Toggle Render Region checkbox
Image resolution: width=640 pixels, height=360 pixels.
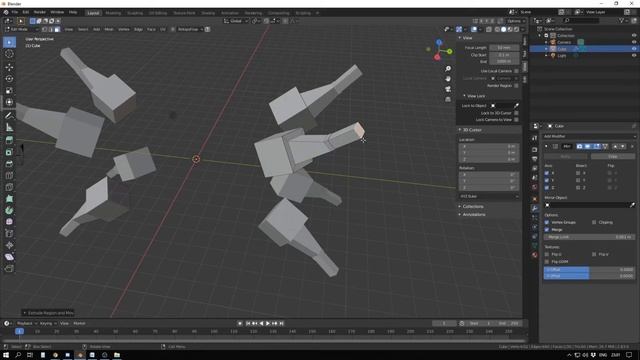516,86
